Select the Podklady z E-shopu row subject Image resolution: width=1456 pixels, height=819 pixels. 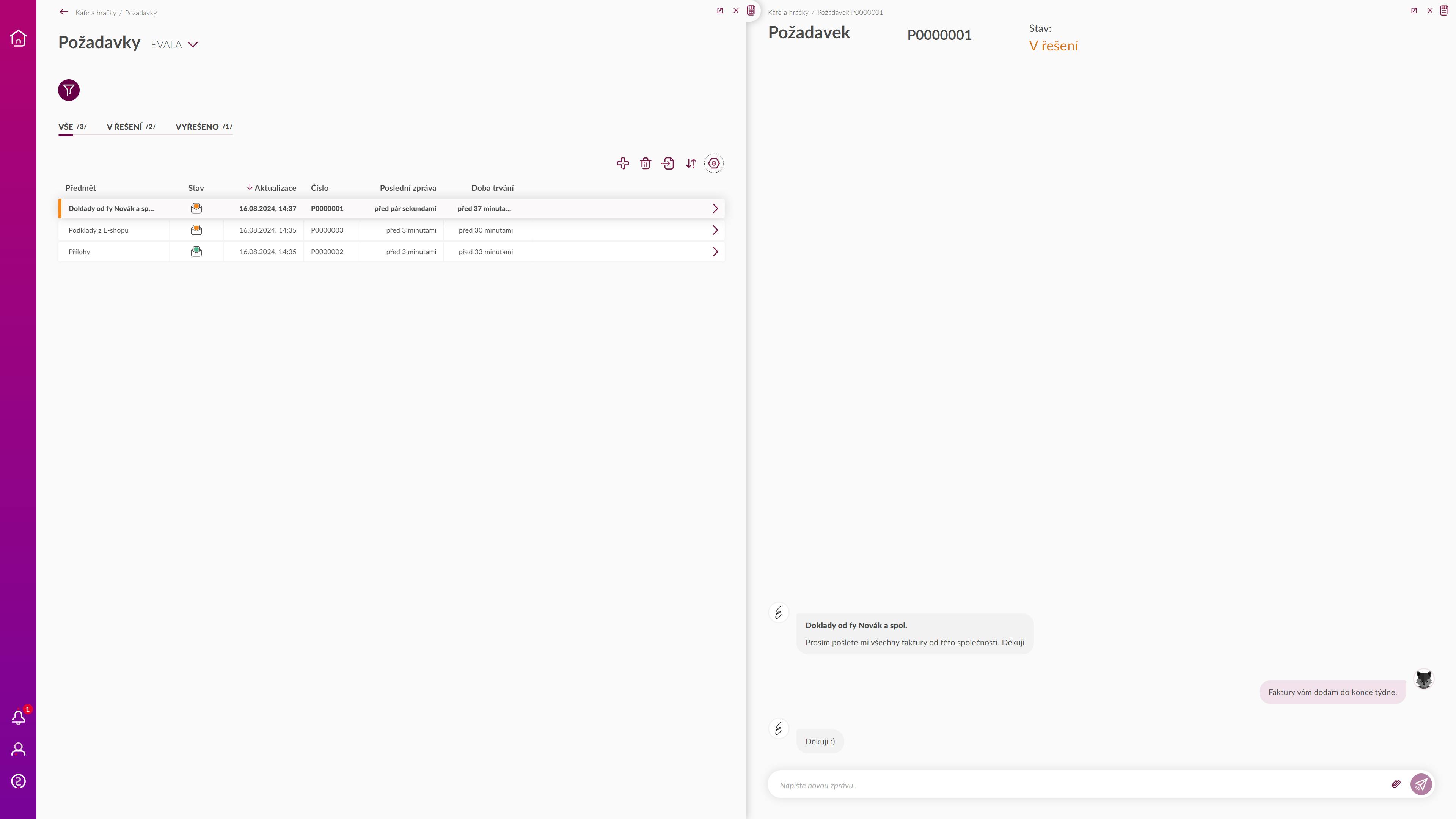[98, 230]
